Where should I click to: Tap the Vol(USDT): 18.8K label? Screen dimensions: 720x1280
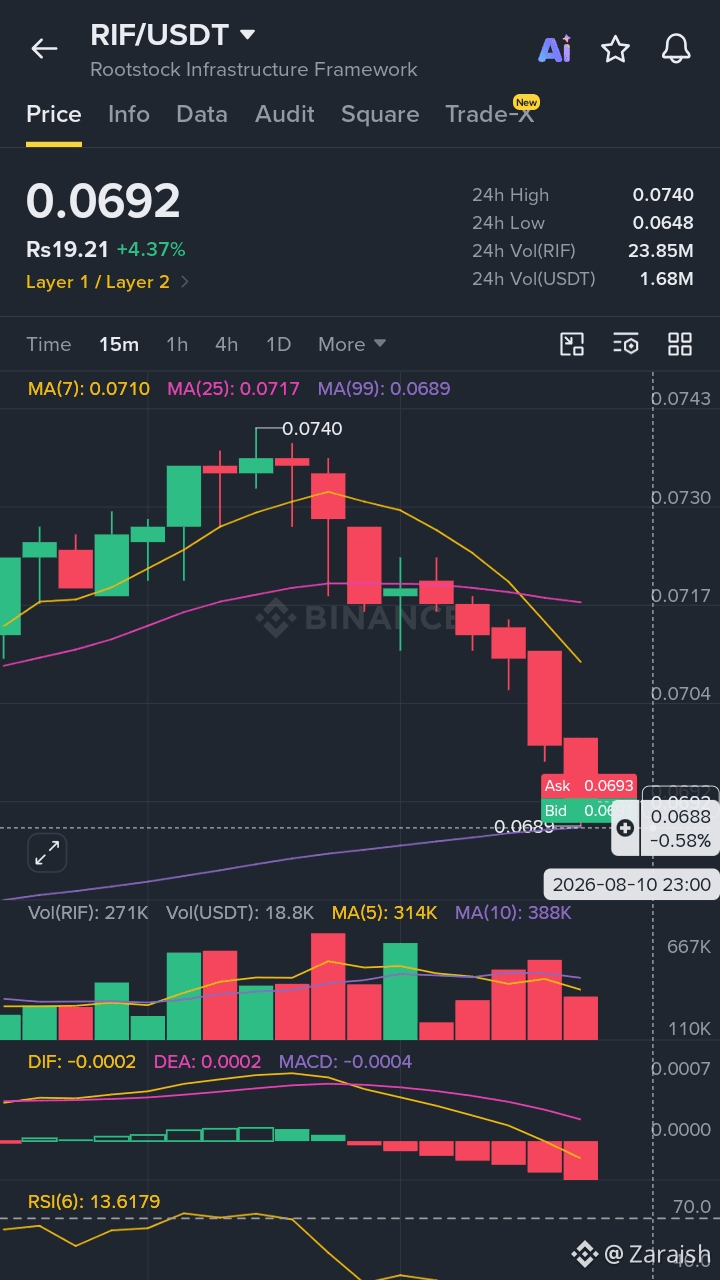tap(240, 913)
